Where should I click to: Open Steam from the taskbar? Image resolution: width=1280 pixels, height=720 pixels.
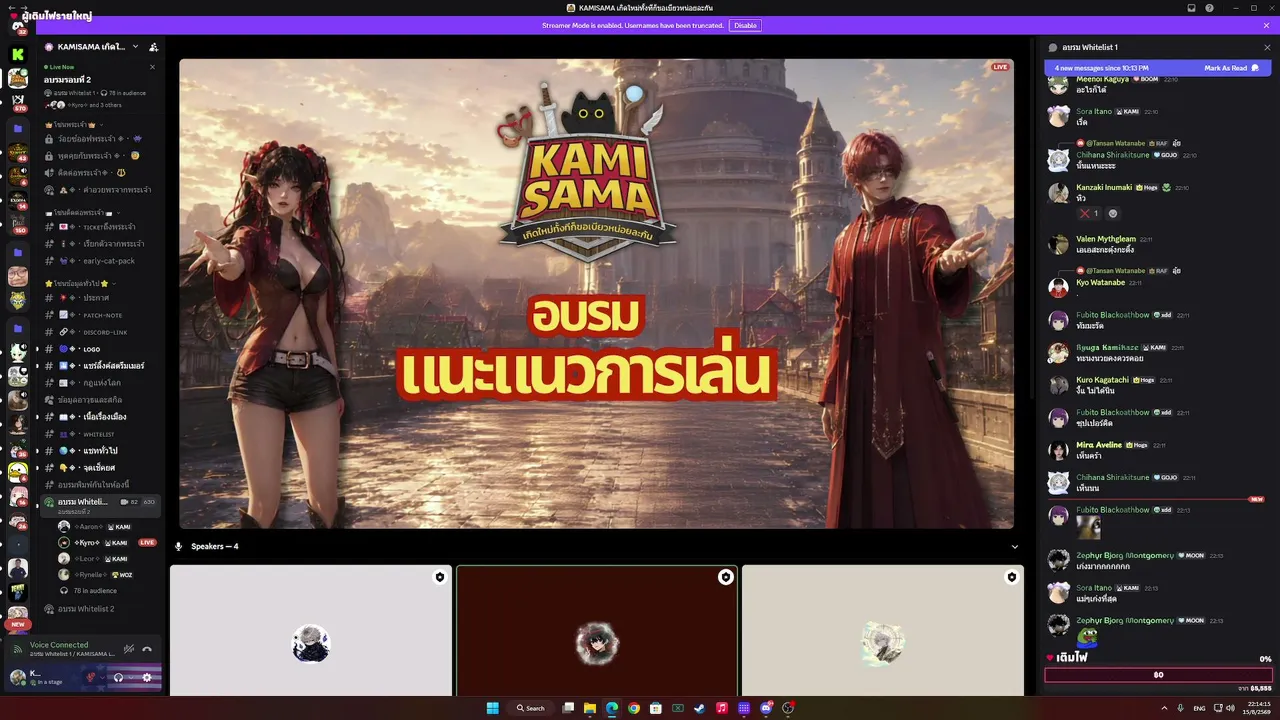click(700, 708)
